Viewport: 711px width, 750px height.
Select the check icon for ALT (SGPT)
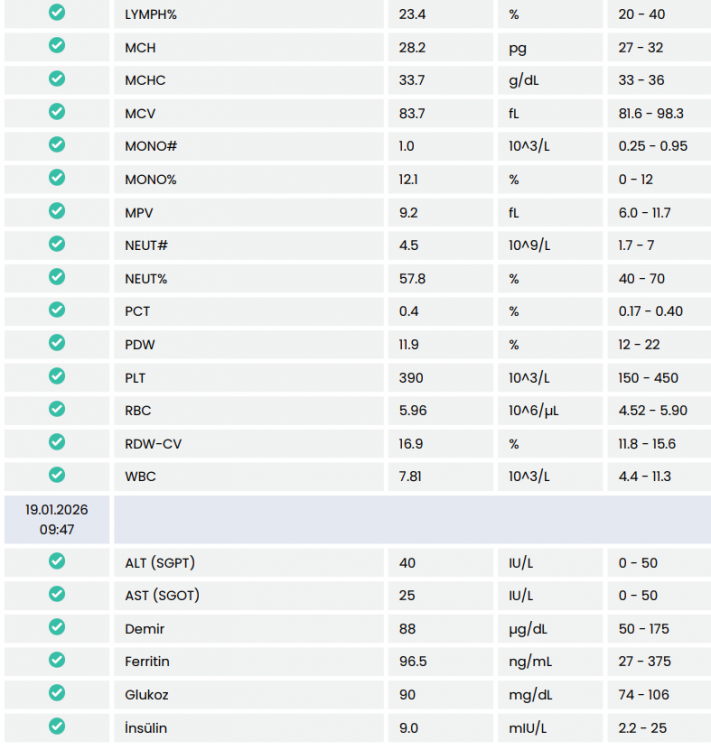[x=57, y=562]
